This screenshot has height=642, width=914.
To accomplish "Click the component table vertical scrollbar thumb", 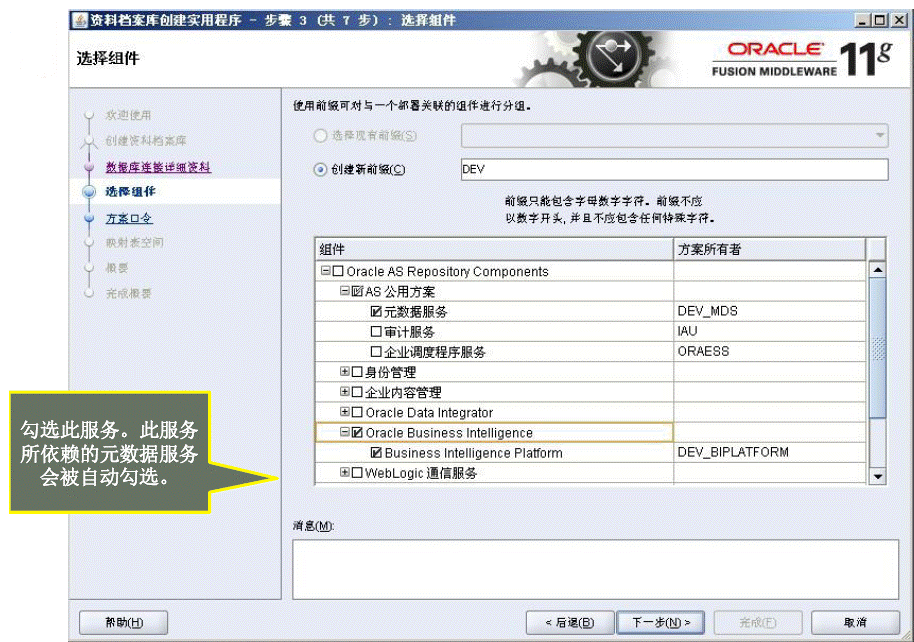I will click(877, 348).
